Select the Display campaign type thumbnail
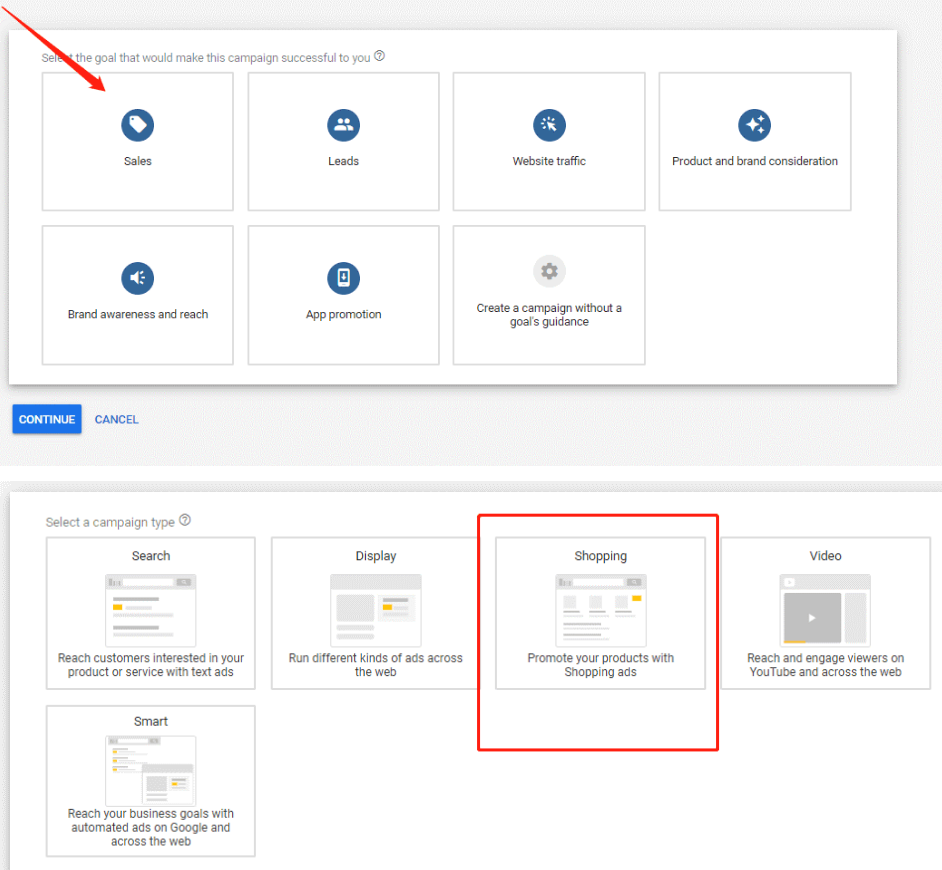 tap(375, 610)
